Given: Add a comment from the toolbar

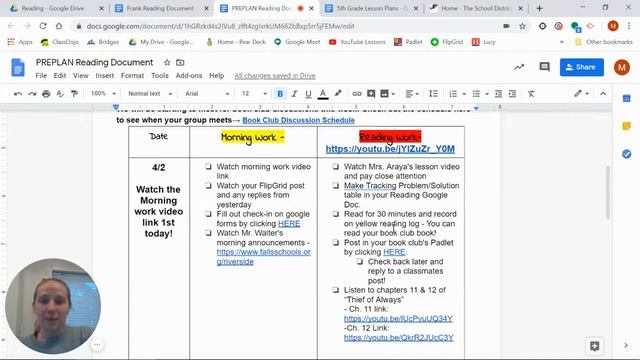Looking at the screenshot, I should 371,94.
